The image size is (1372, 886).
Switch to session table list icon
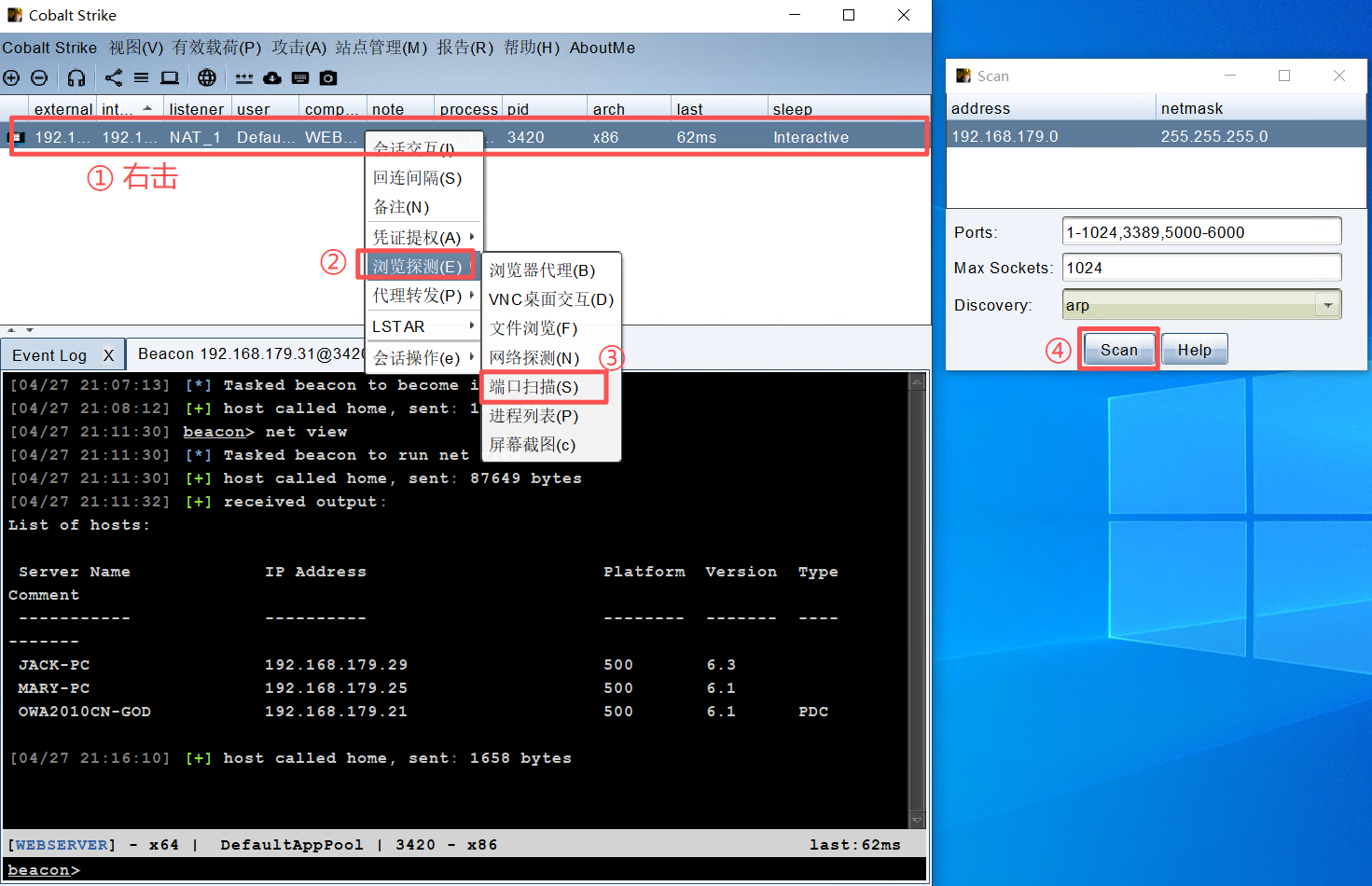(x=142, y=78)
